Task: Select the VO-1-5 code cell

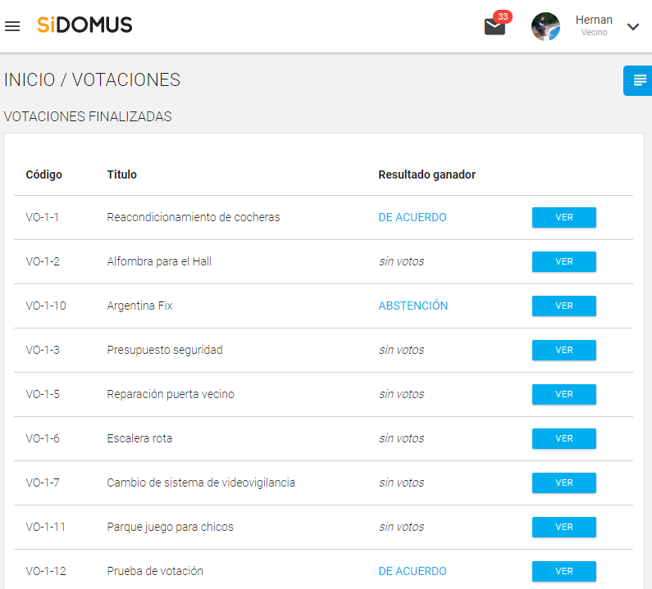Action: 42,394
